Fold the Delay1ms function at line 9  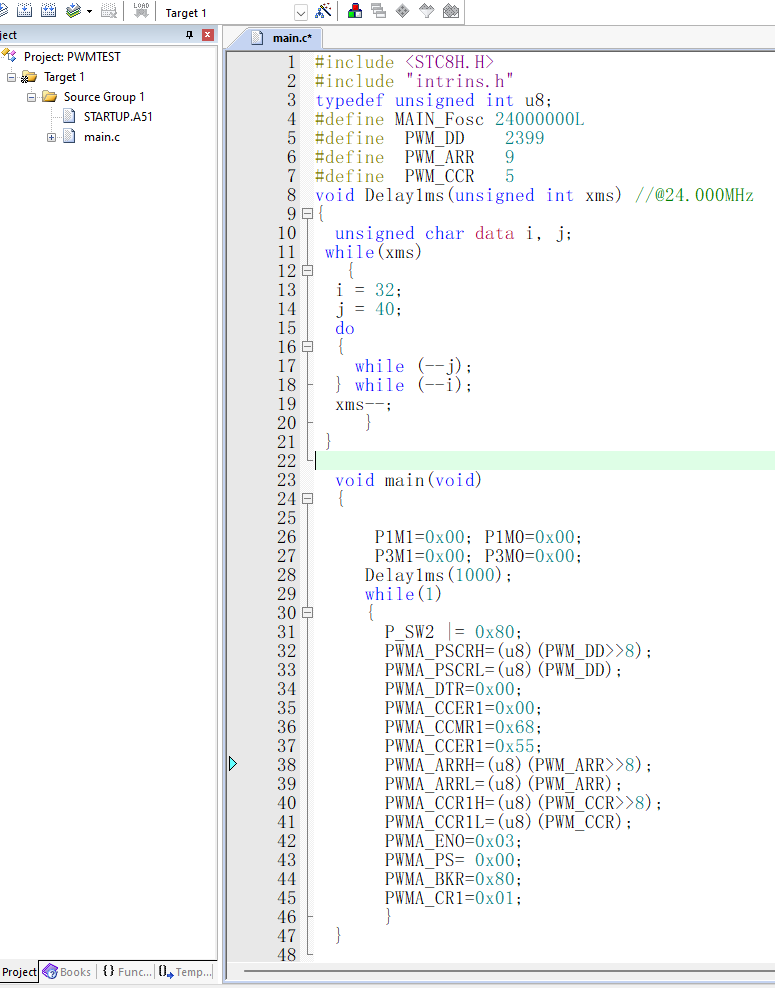coord(307,214)
